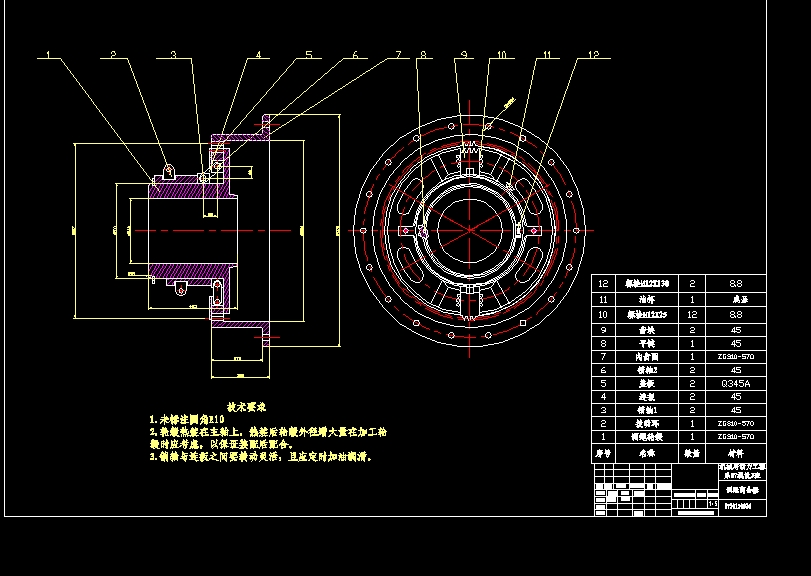
Task: Click table row 11 for 油杯
Action: tap(646, 299)
